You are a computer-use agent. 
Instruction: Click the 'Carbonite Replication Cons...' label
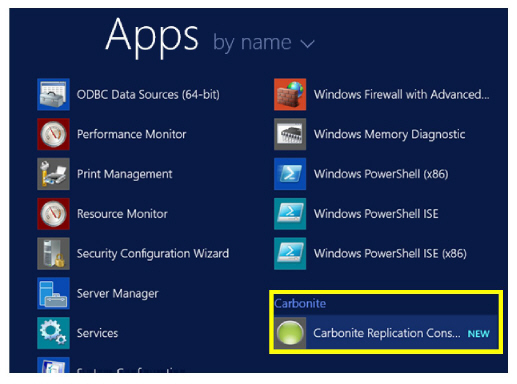click(x=387, y=333)
